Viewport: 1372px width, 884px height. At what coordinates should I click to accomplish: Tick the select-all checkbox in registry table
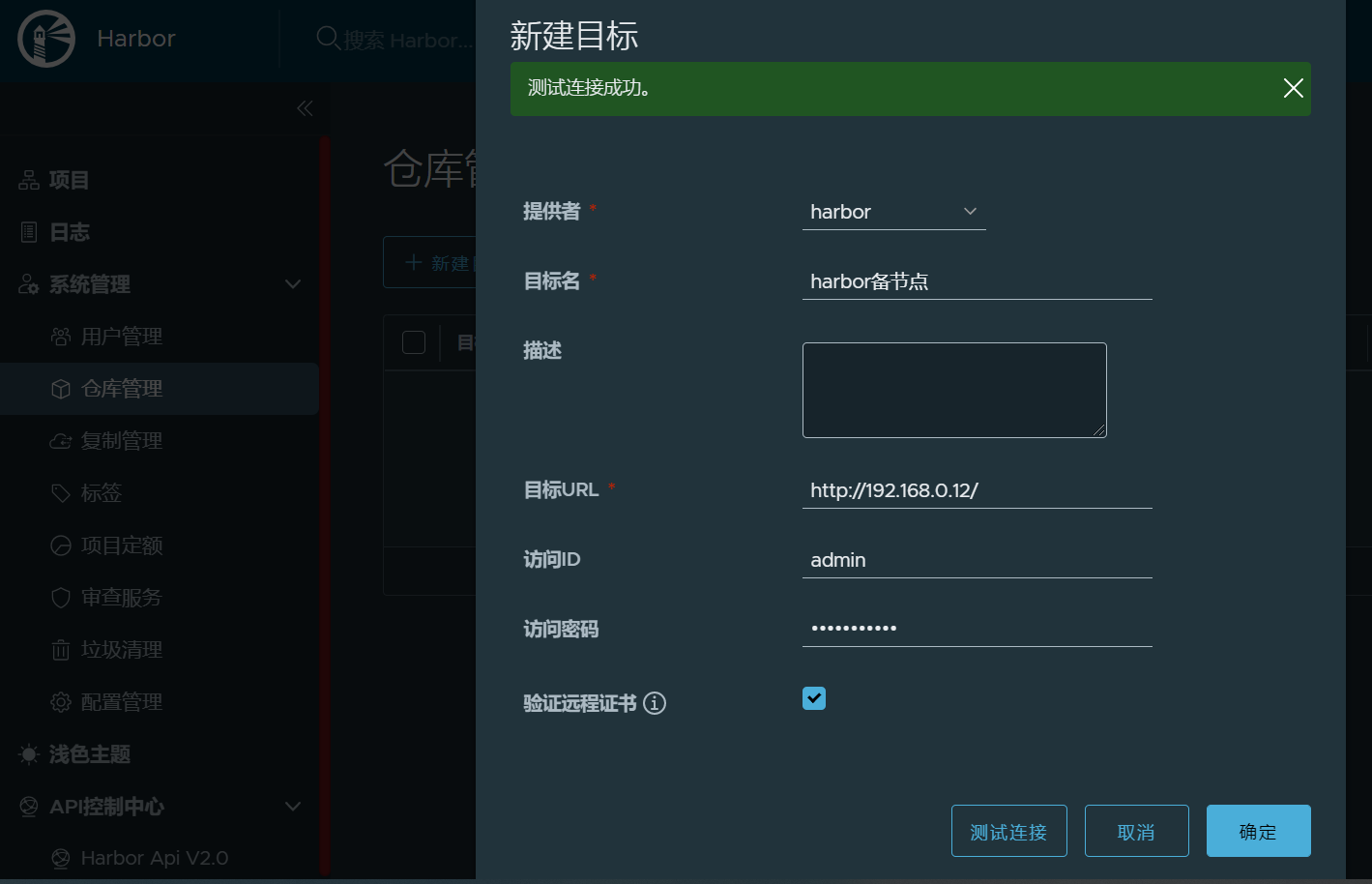414,342
